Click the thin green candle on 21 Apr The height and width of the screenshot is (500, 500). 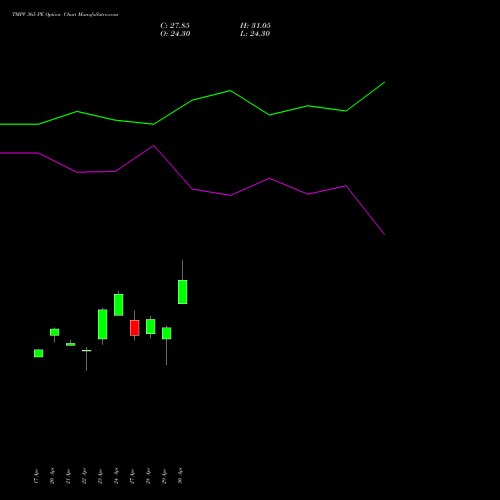coord(71,344)
